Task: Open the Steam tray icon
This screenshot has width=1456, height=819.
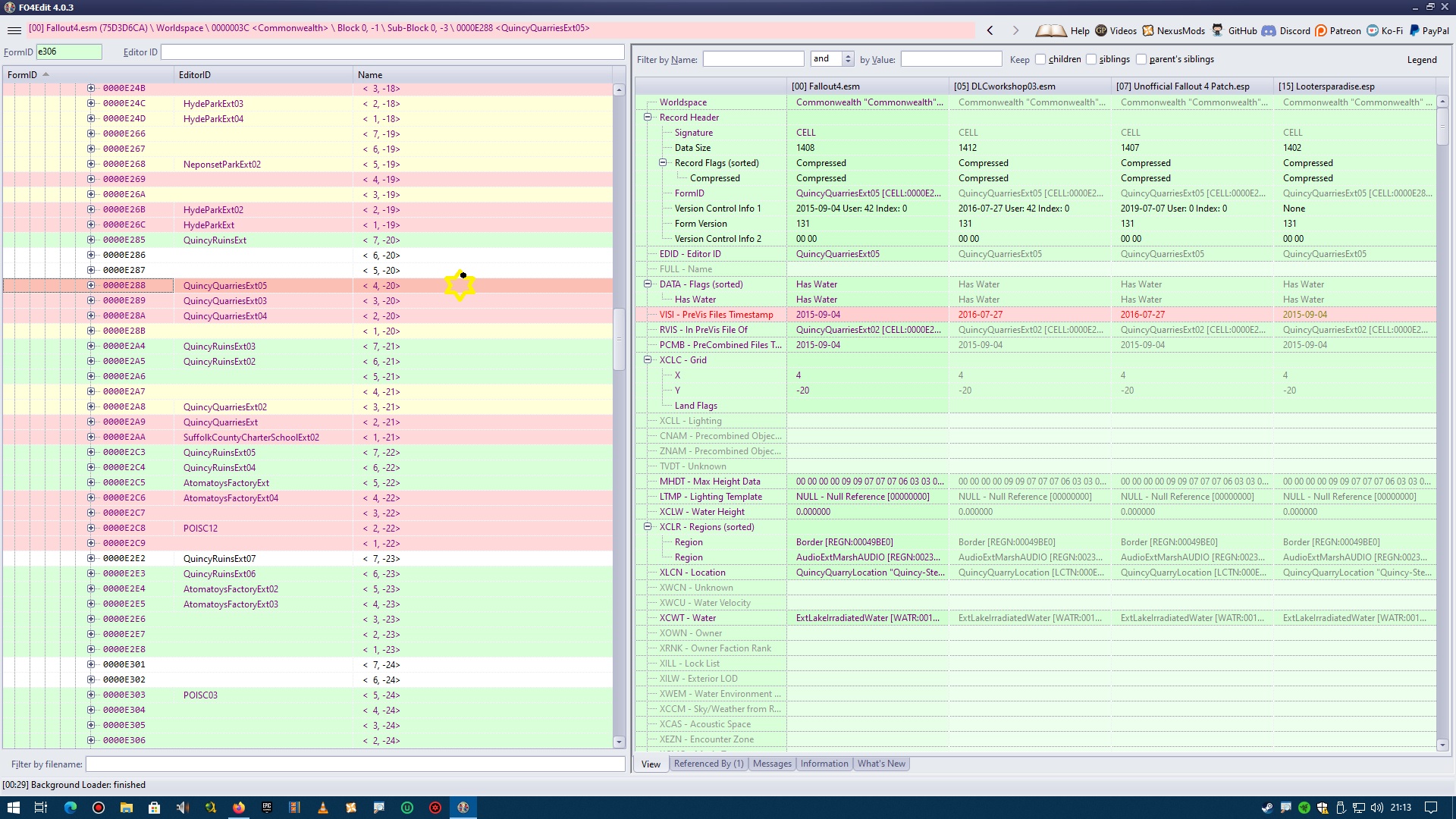Action: (1266, 808)
